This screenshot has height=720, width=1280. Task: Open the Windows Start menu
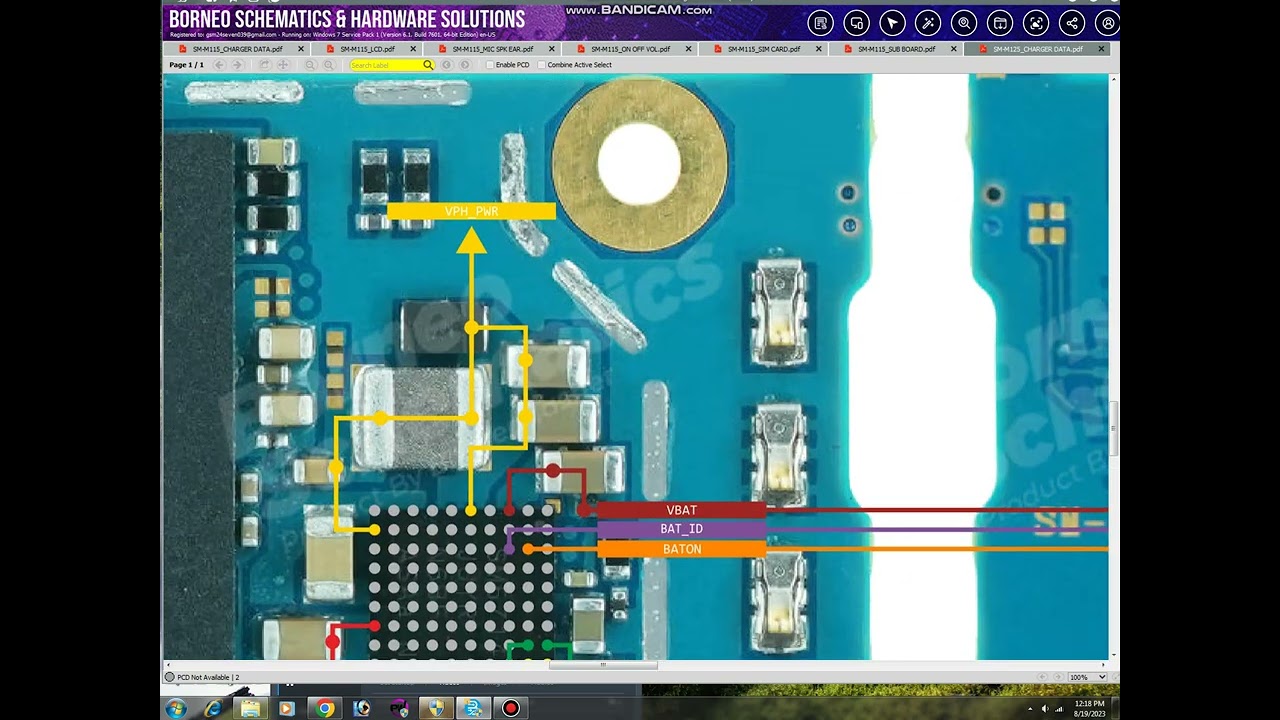(176, 708)
